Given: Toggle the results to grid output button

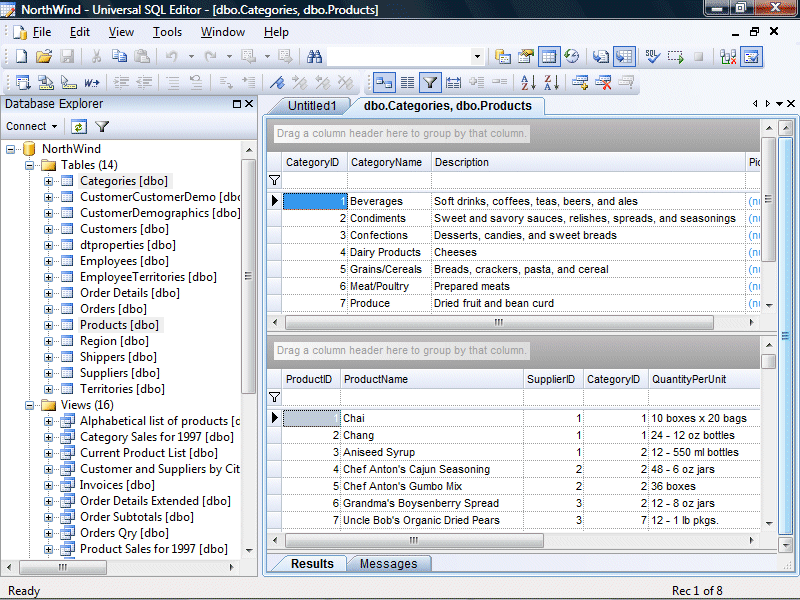Looking at the screenshot, I should point(624,56).
